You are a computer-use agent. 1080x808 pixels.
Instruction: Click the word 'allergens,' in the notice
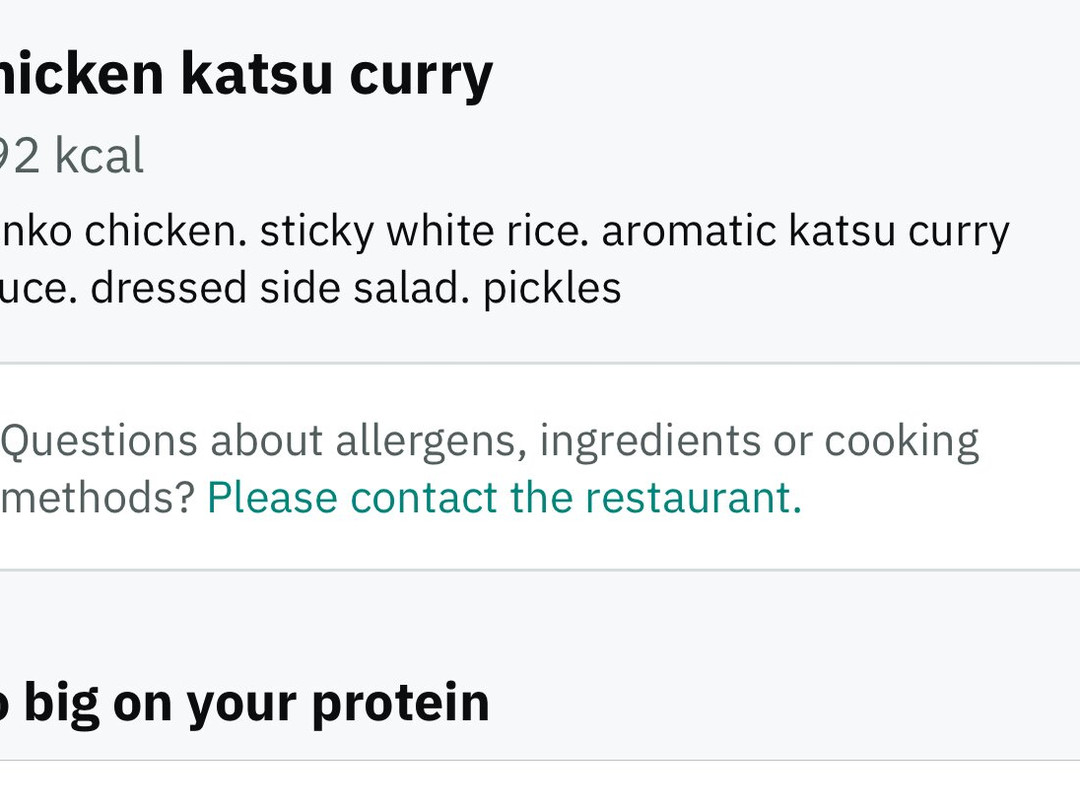[x=431, y=441]
